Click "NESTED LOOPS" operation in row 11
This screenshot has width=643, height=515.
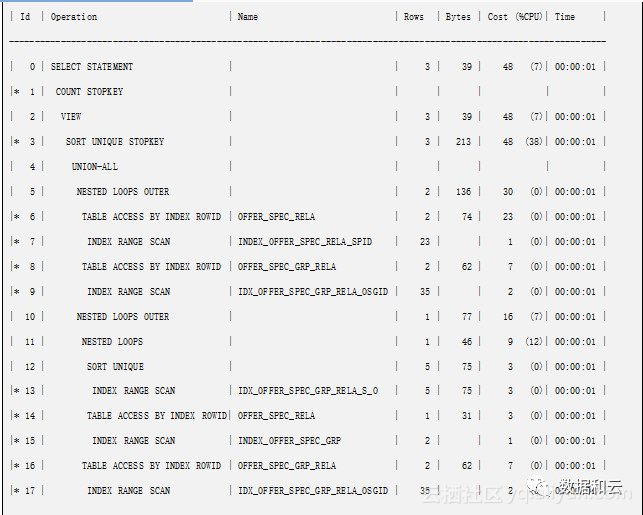click(x=112, y=342)
